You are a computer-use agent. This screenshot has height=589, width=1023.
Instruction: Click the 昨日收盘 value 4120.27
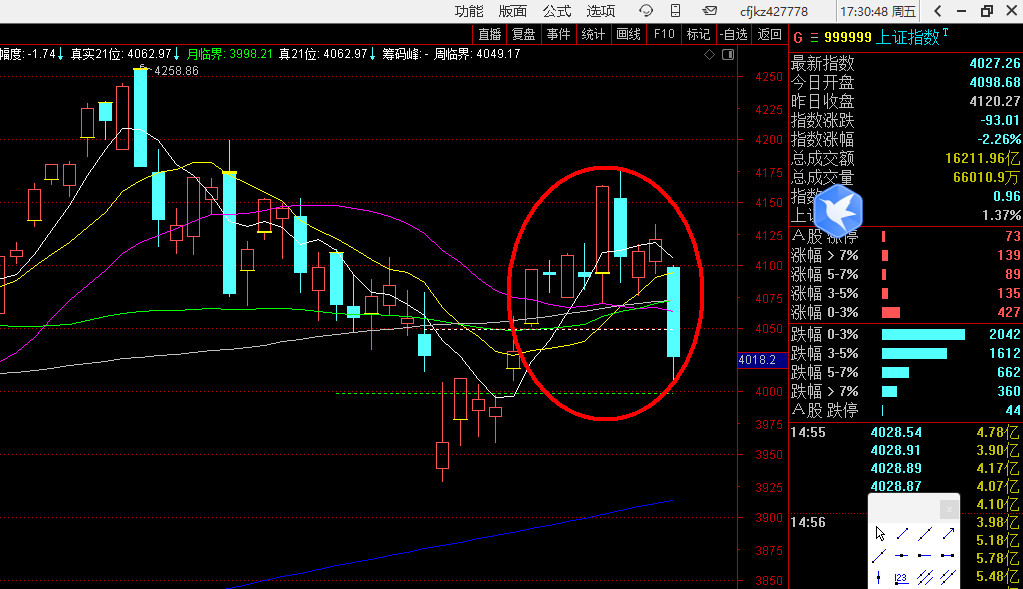pos(994,101)
